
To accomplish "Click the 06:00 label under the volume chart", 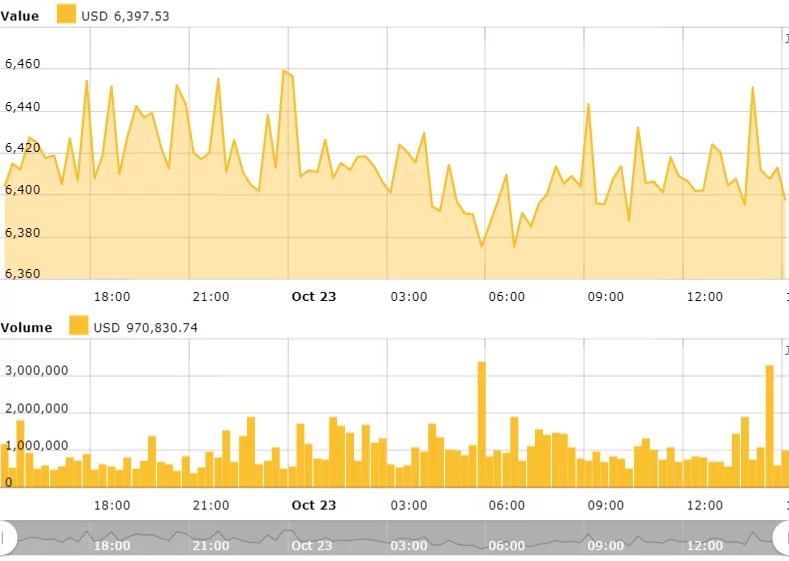I will pyautogui.click(x=507, y=505).
